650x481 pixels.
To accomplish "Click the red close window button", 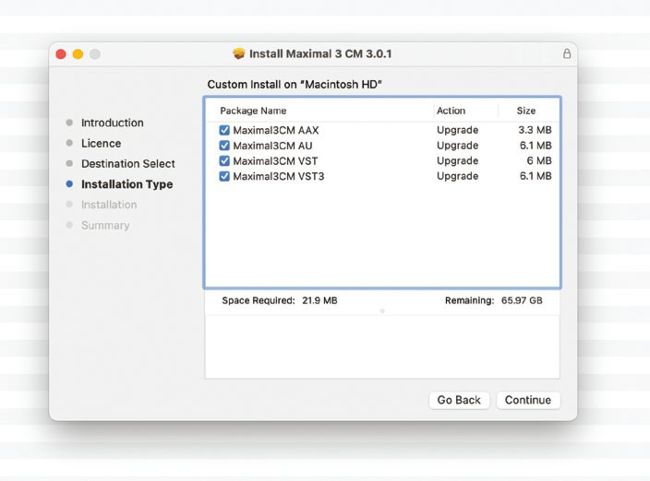I will (x=61, y=53).
